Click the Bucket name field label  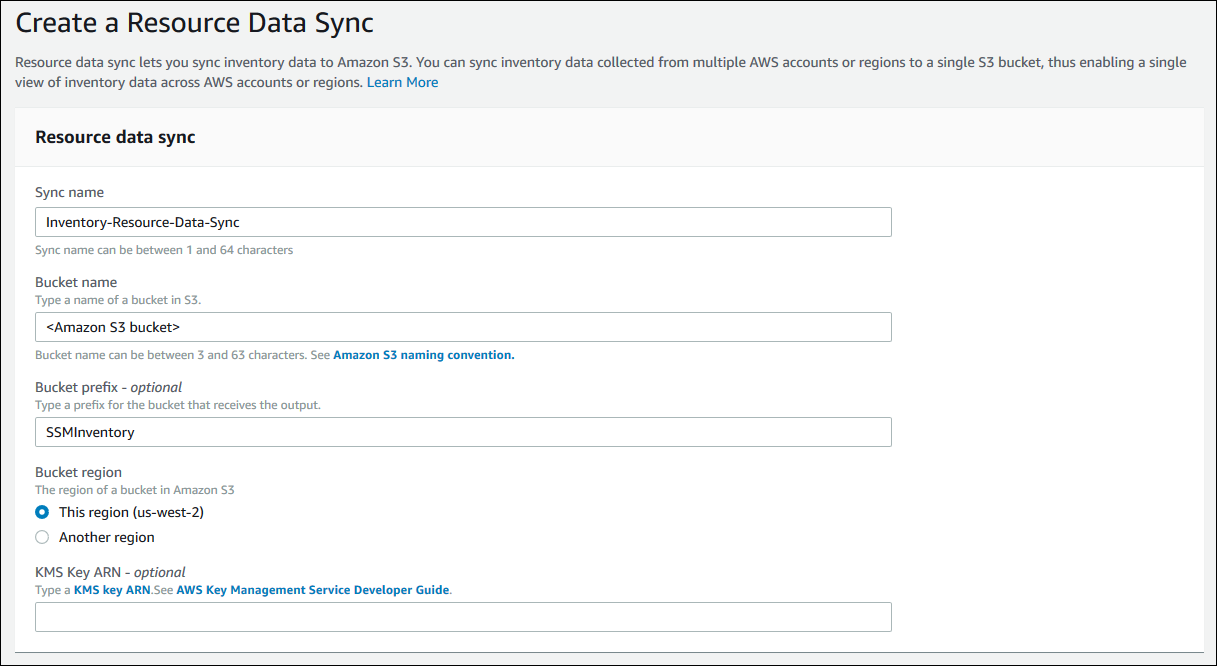76,282
